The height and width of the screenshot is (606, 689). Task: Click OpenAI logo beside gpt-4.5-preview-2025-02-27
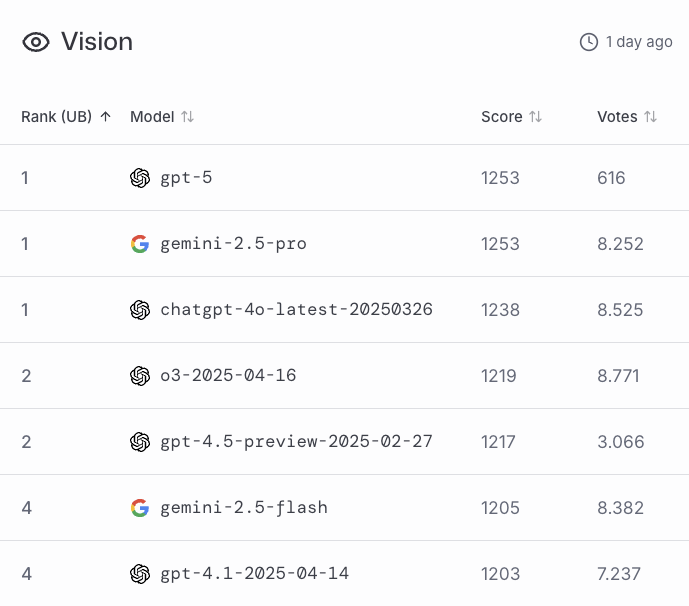140,442
